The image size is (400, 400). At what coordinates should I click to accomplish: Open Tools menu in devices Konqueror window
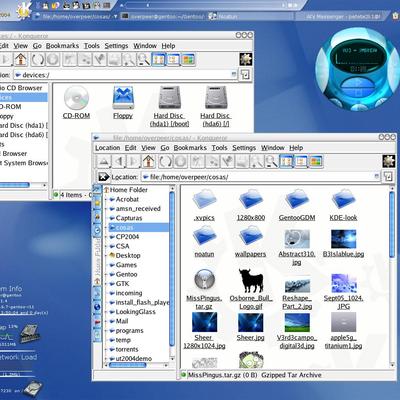(x=92, y=46)
